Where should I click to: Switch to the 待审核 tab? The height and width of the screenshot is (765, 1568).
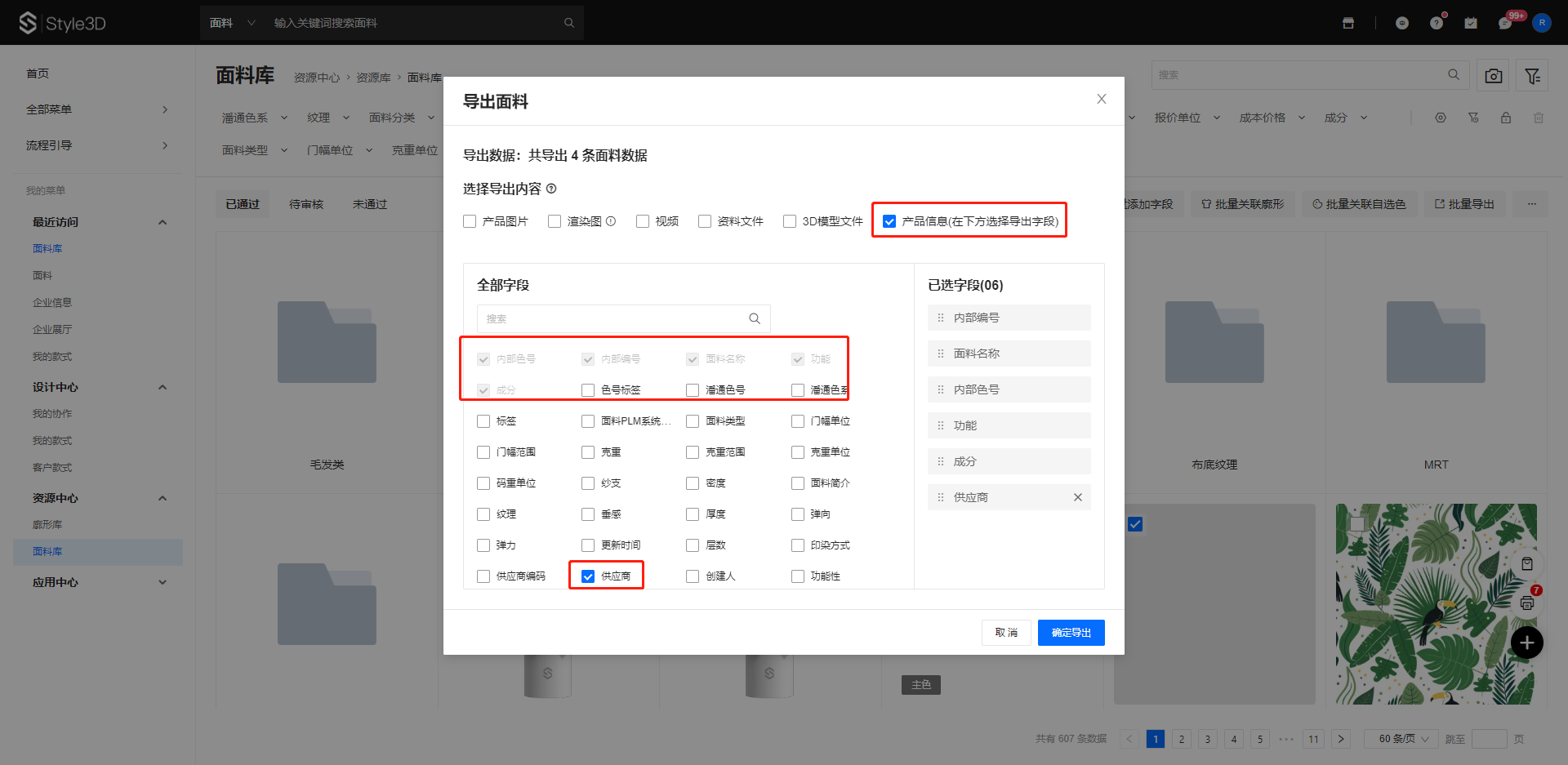pos(306,204)
